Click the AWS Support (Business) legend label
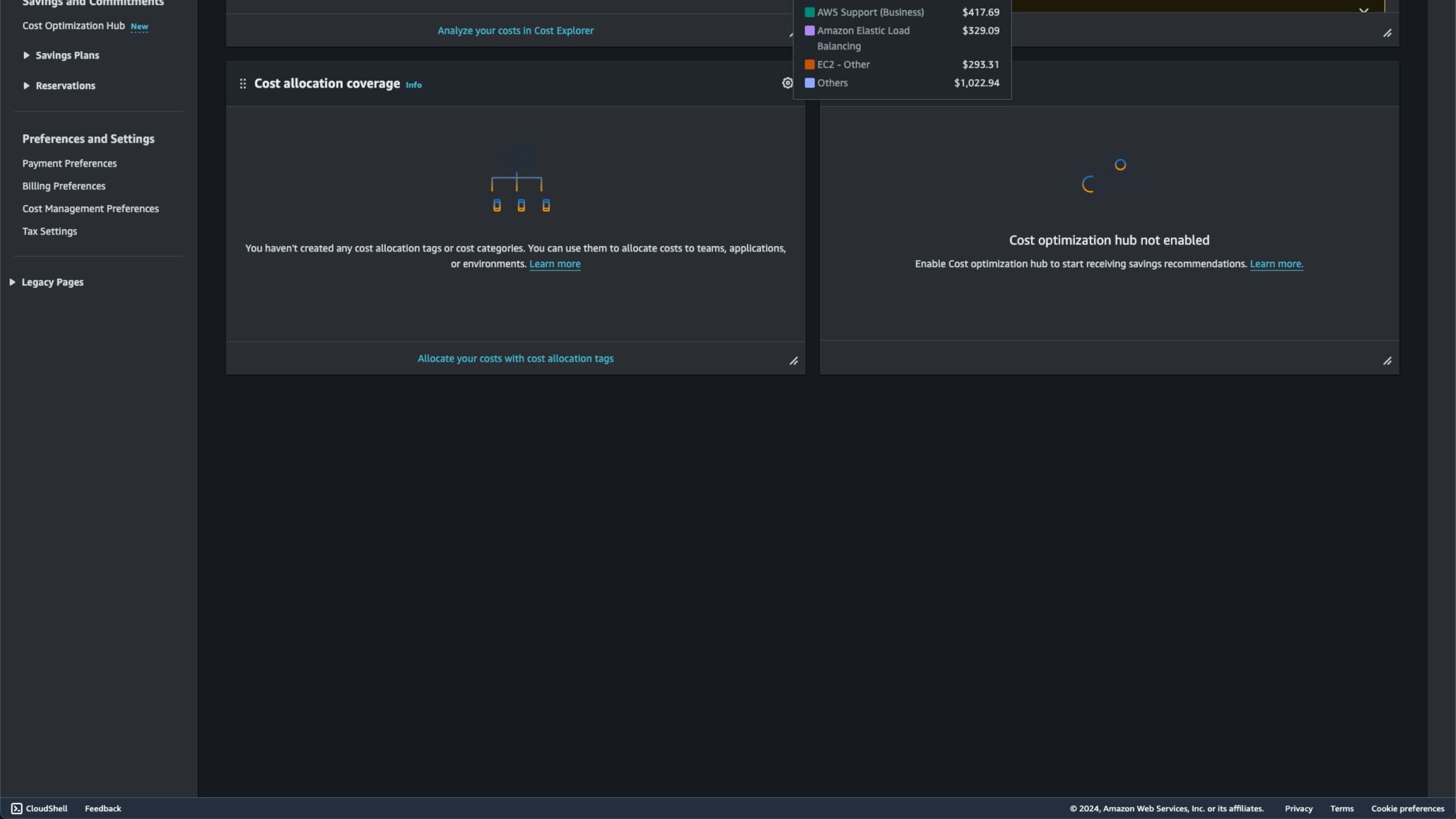1456x819 pixels. point(870,12)
